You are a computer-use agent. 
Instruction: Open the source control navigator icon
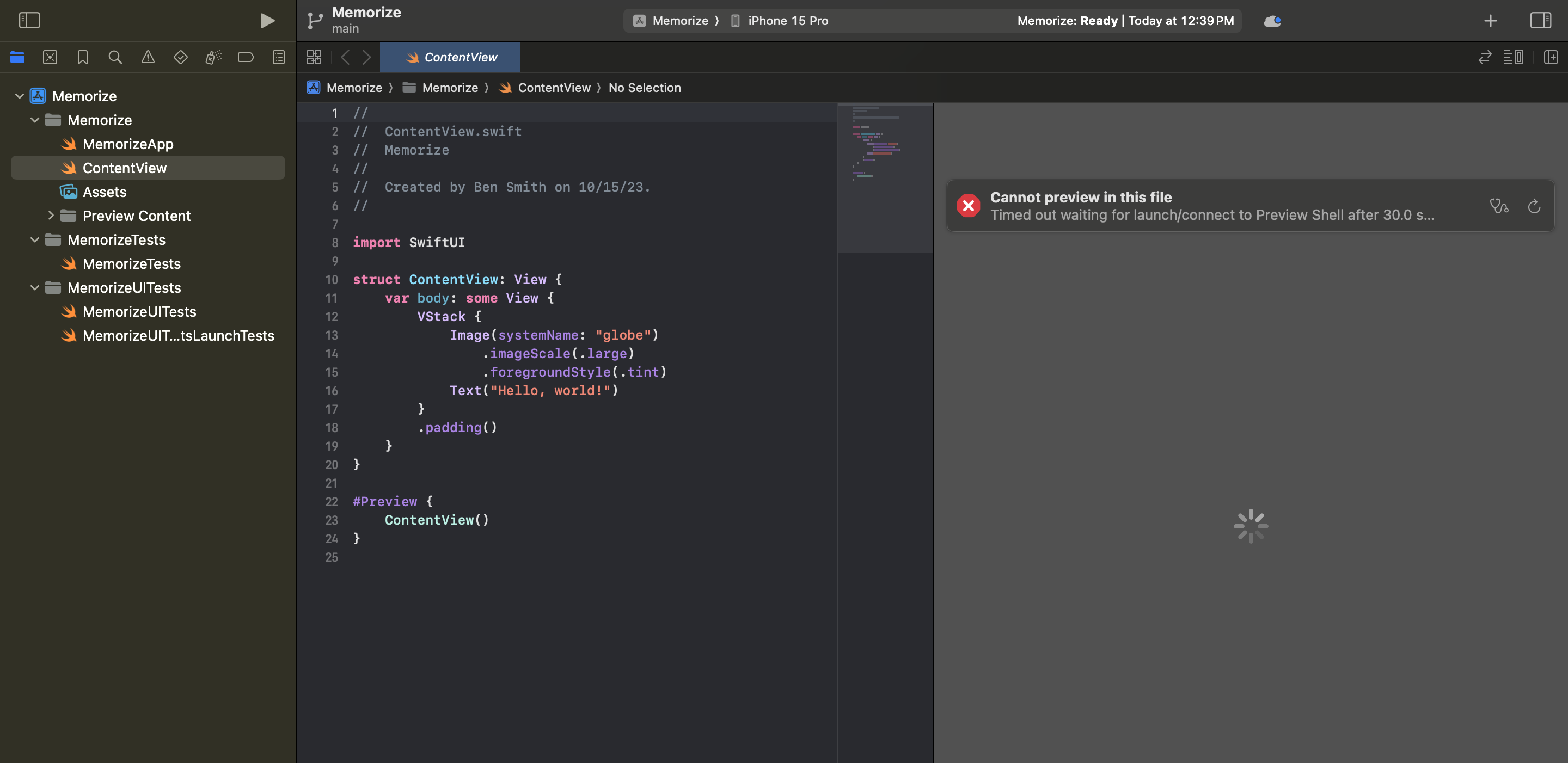pyautogui.click(x=50, y=57)
